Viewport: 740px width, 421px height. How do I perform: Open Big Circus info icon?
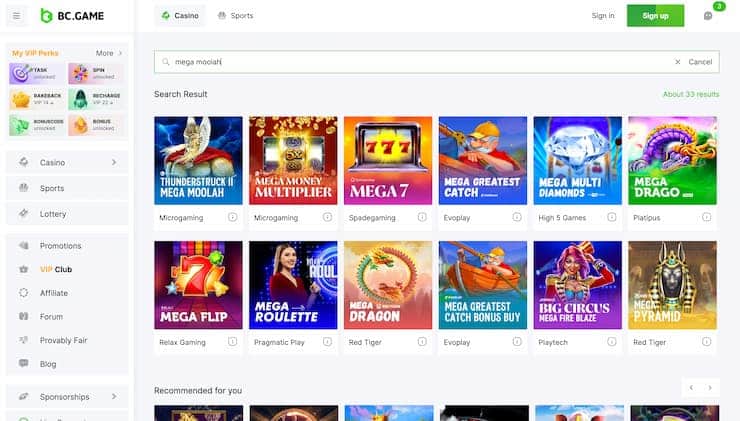(612, 342)
